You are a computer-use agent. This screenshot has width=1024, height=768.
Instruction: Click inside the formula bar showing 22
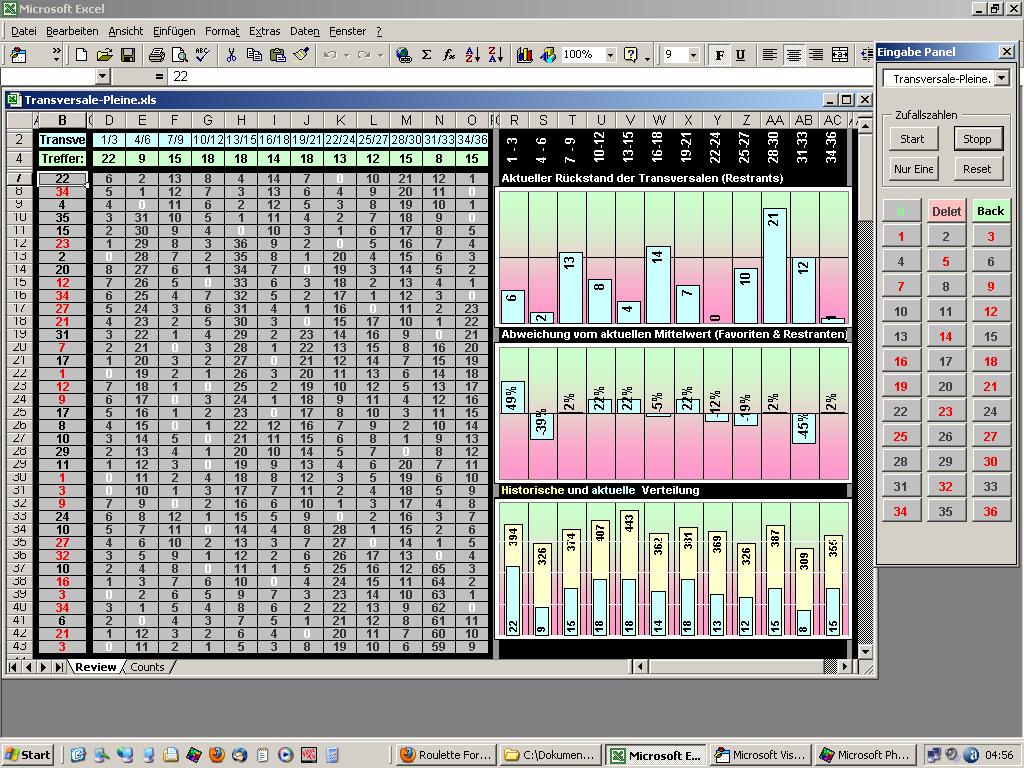coord(519,76)
